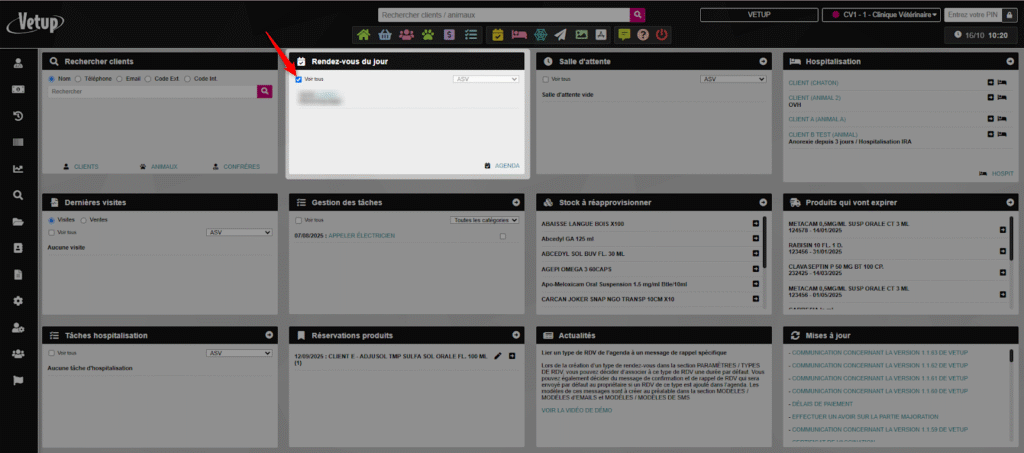Click the VETUP button in header

pos(757,15)
